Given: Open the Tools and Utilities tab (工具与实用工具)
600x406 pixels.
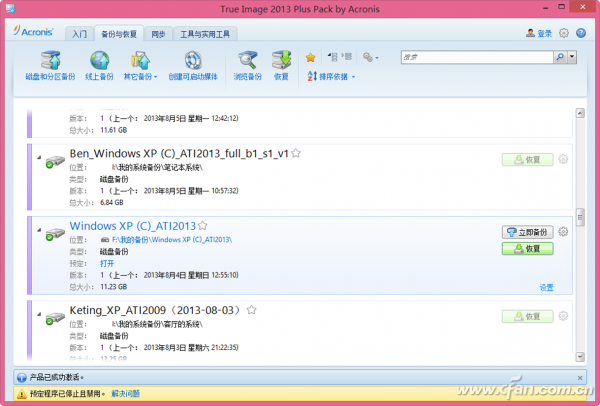Looking at the screenshot, I should (205, 34).
